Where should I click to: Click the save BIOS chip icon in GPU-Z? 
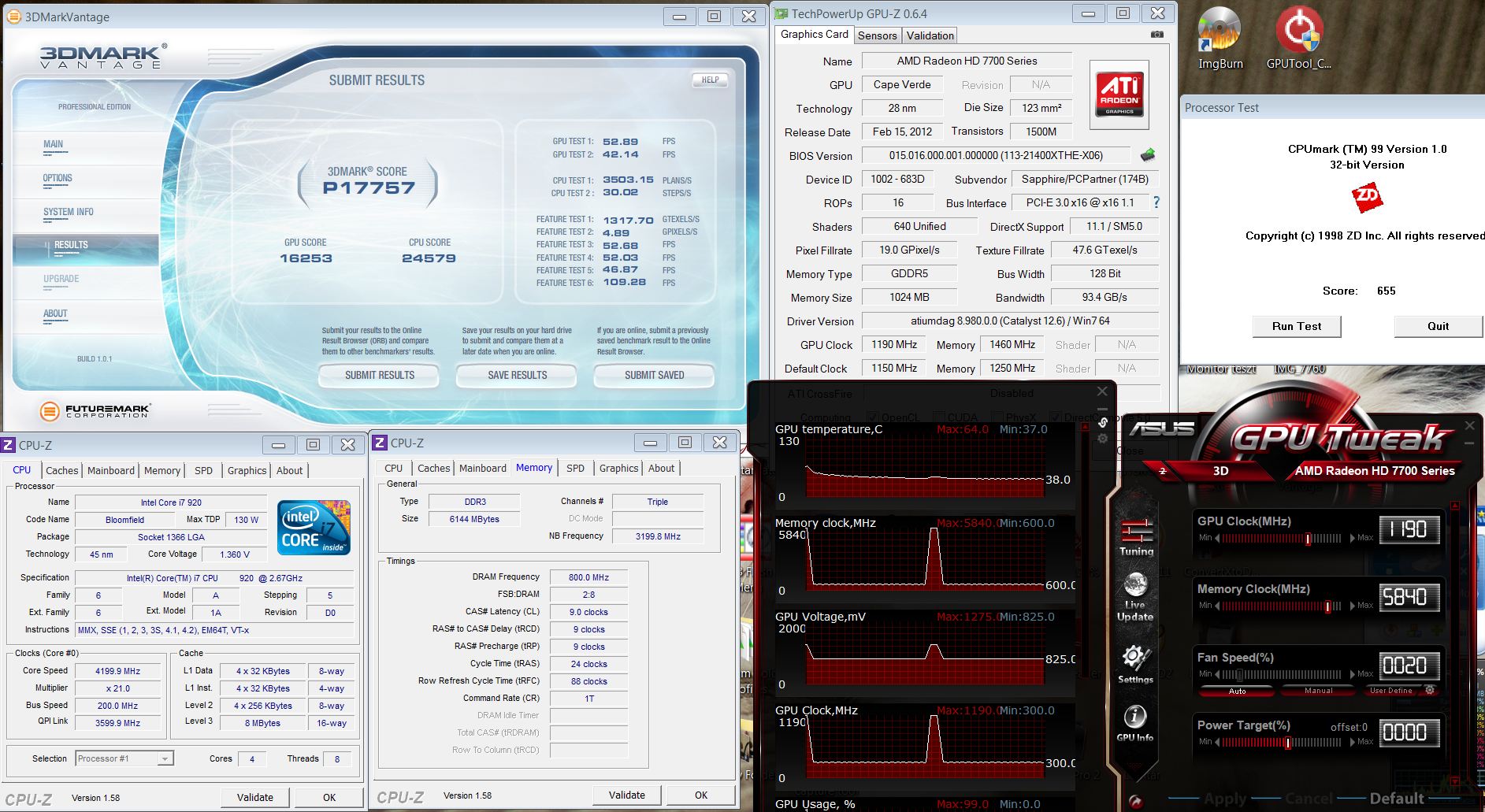[1149, 155]
